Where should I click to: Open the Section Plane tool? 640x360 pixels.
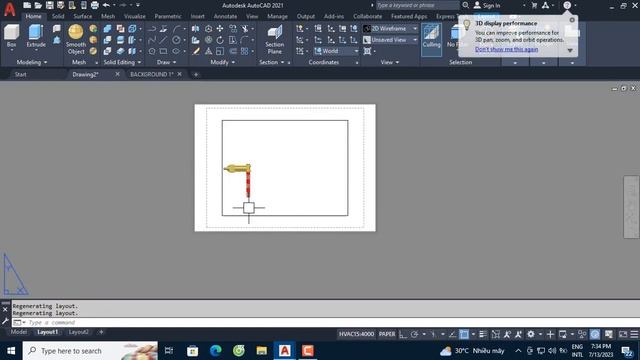click(x=274, y=39)
